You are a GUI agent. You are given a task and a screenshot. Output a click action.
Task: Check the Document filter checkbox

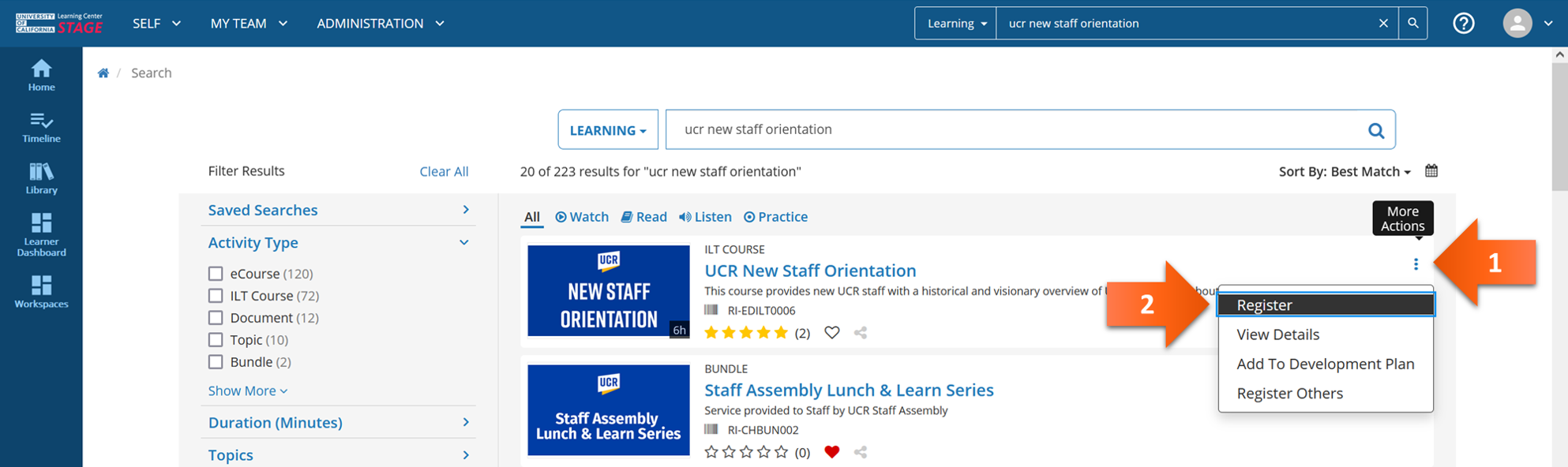216,318
